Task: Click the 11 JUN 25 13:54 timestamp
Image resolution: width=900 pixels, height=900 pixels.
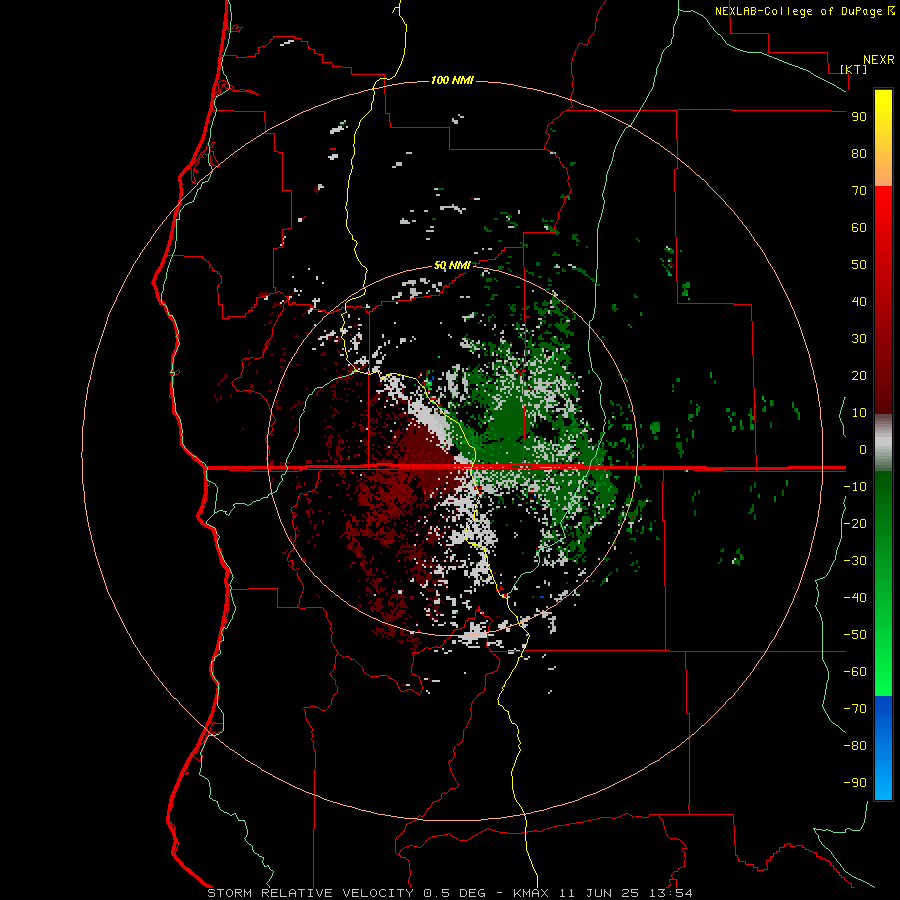Action: tap(625, 893)
